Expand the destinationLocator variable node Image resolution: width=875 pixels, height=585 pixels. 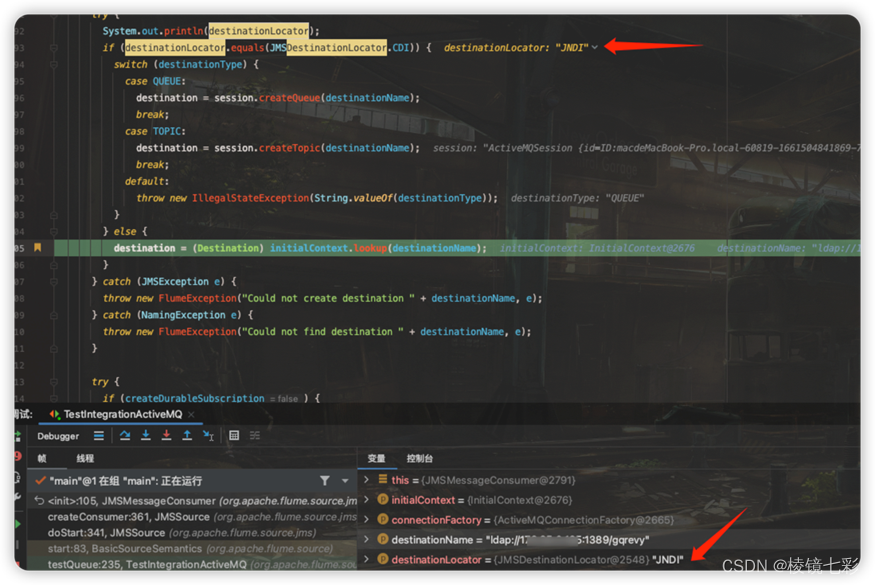(x=366, y=559)
